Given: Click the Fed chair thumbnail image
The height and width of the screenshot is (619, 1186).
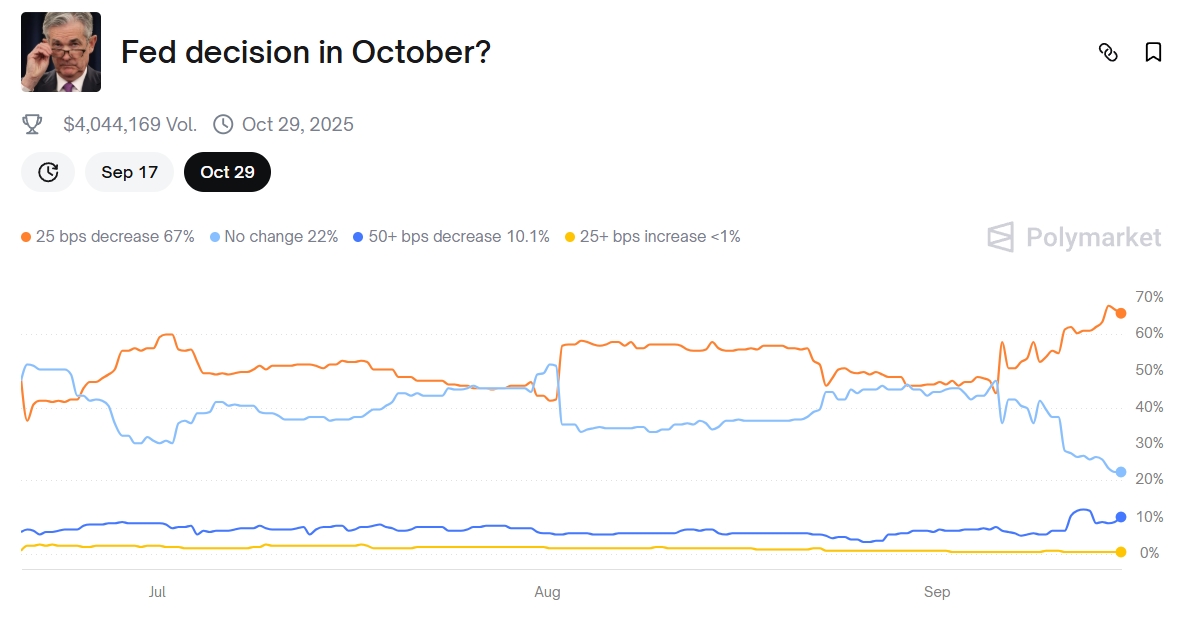Looking at the screenshot, I should tap(61, 52).
